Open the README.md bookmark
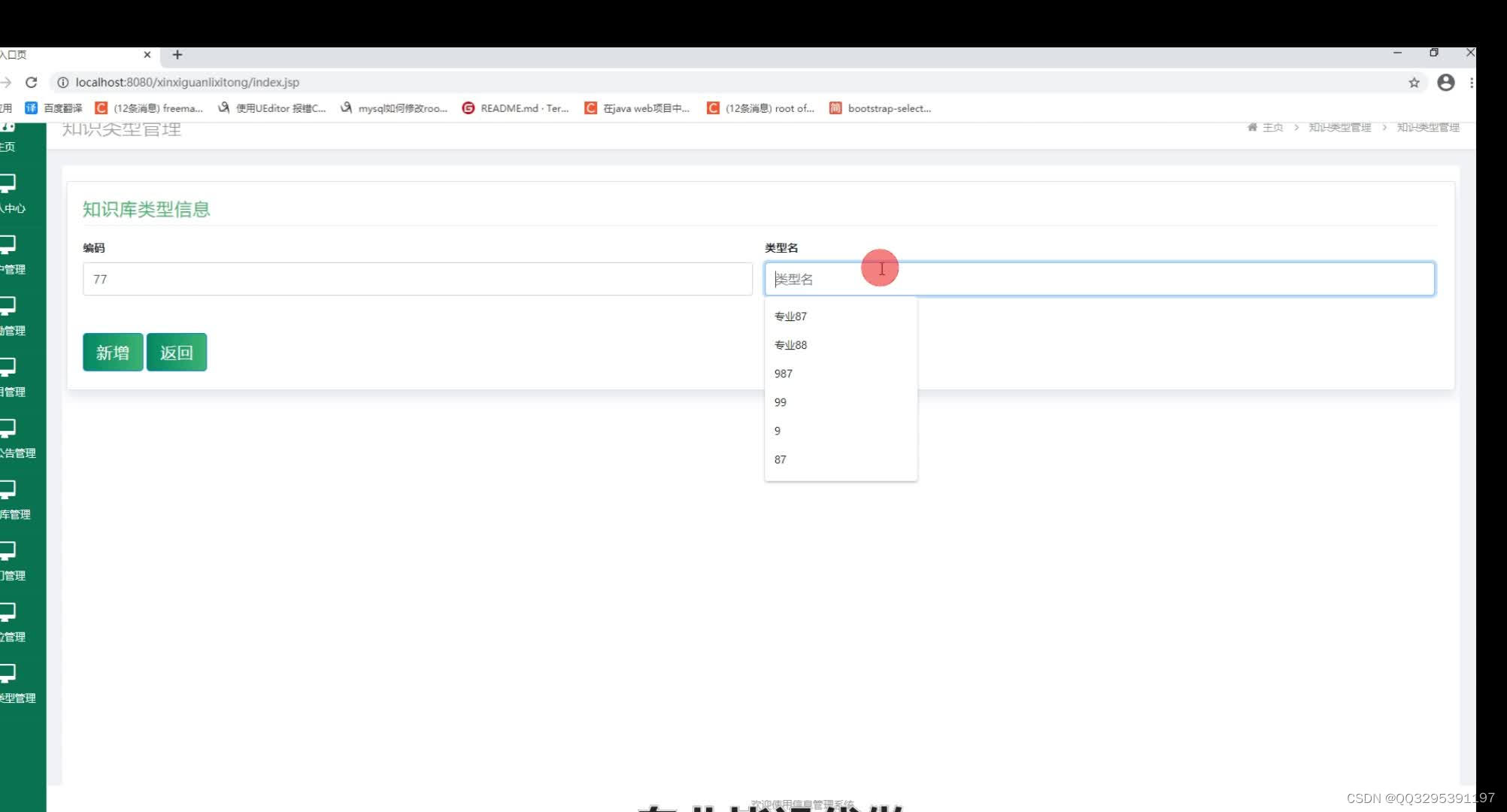The height and width of the screenshot is (812, 1507). pos(515,108)
